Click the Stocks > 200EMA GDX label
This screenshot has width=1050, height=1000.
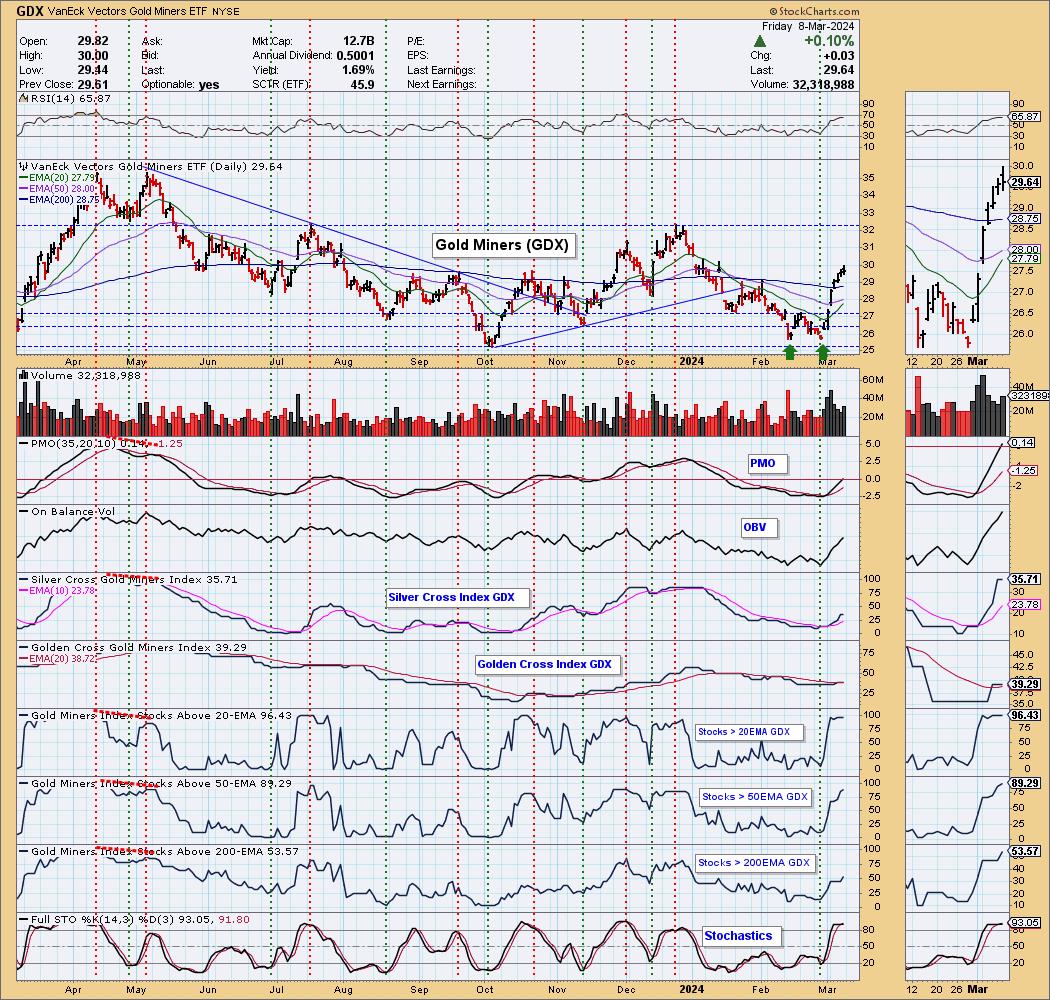point(754,863)
